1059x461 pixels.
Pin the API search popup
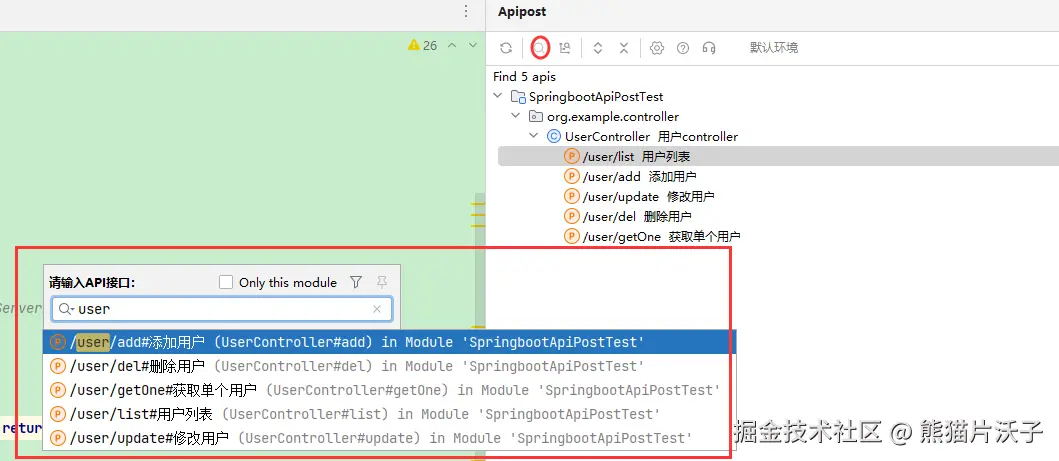pos(382,282)
